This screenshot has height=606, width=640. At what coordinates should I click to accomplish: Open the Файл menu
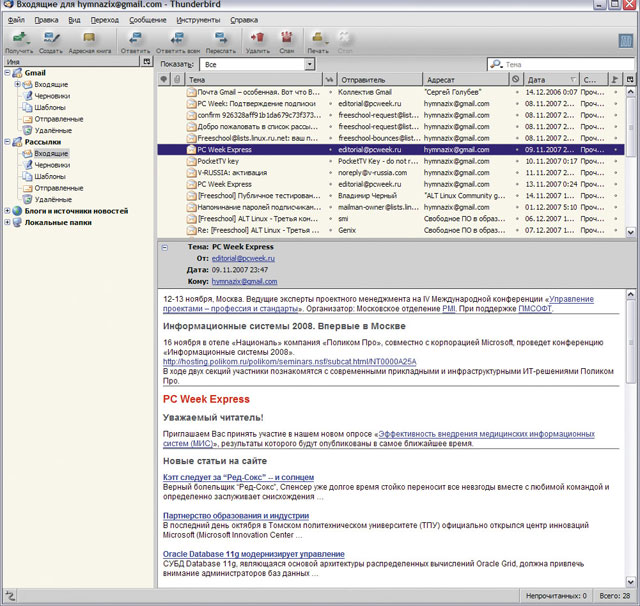click(x=16, y=20)
